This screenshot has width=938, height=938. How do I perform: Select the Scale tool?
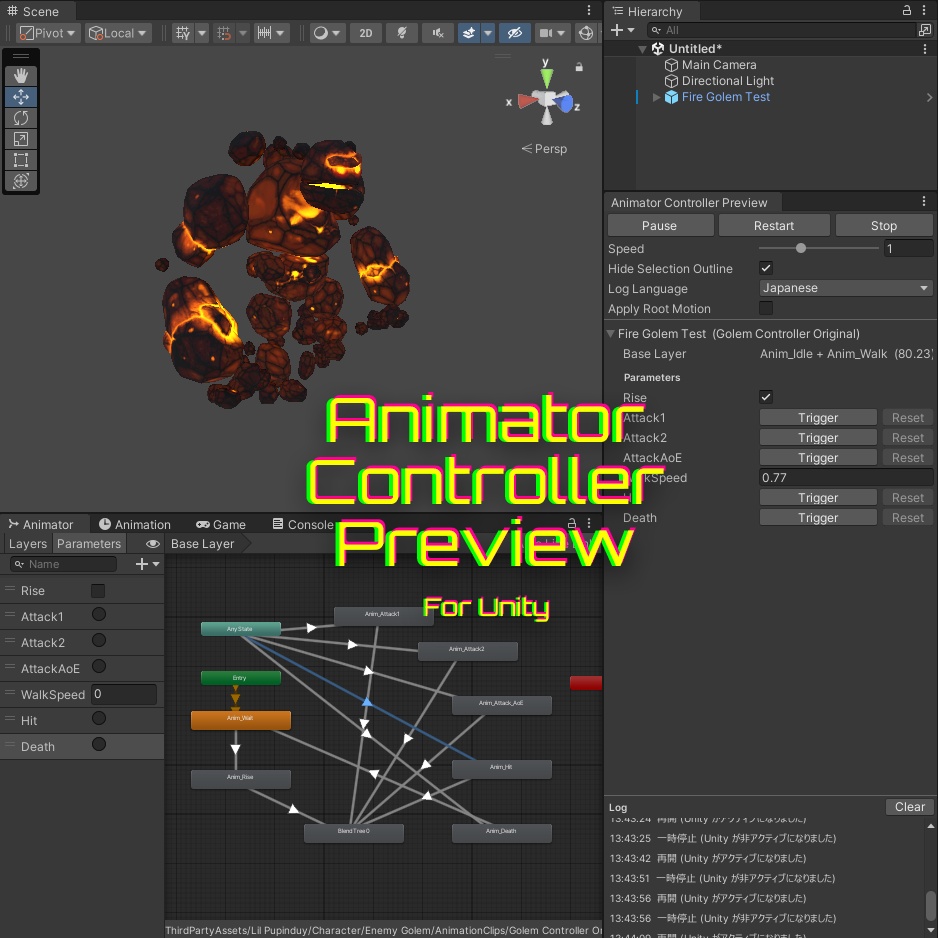coord(21,139)
